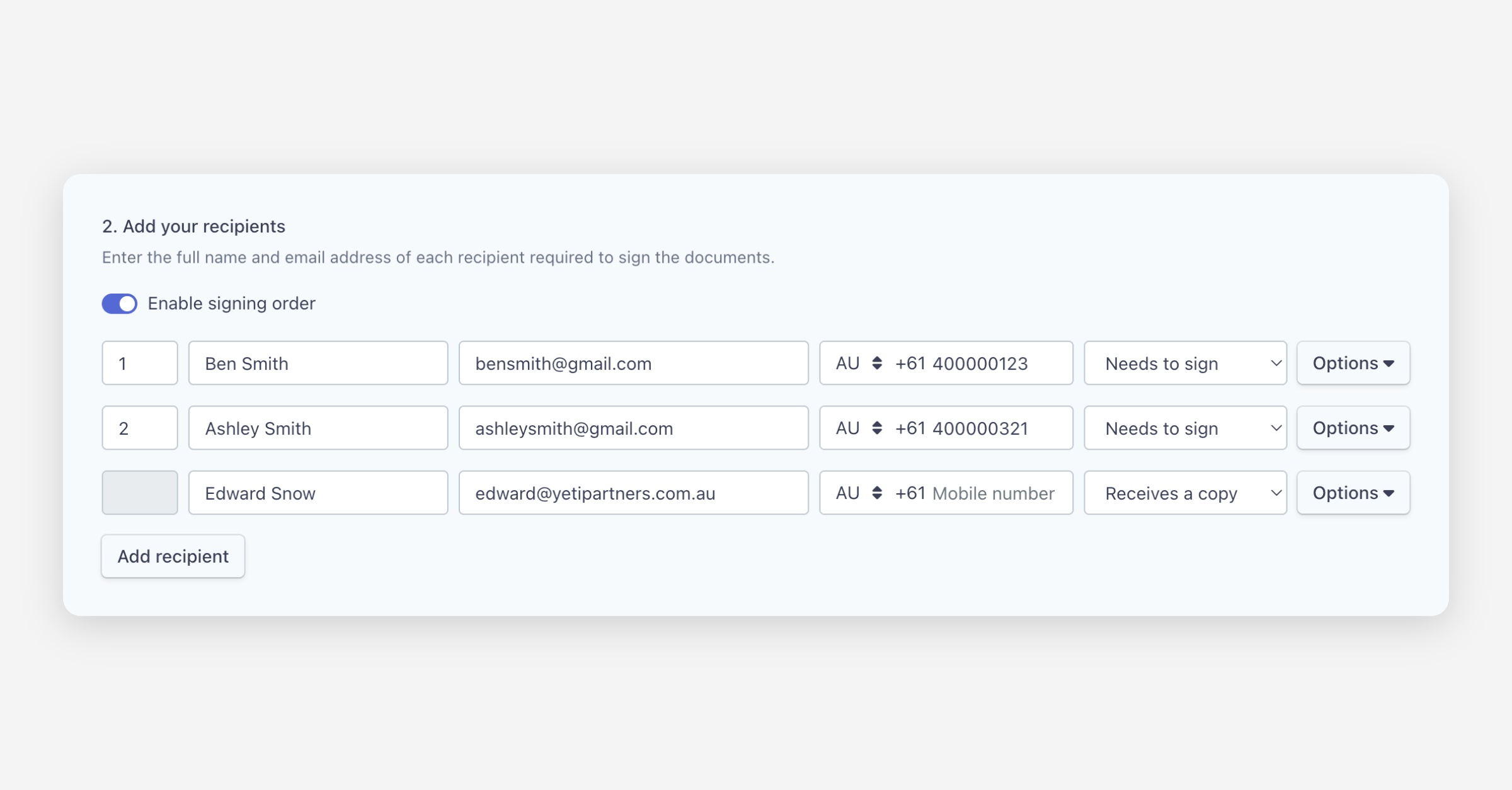Click the Ben Smith name field
The height and width of the screenshot is (790, 1512).
coord(318,364)
